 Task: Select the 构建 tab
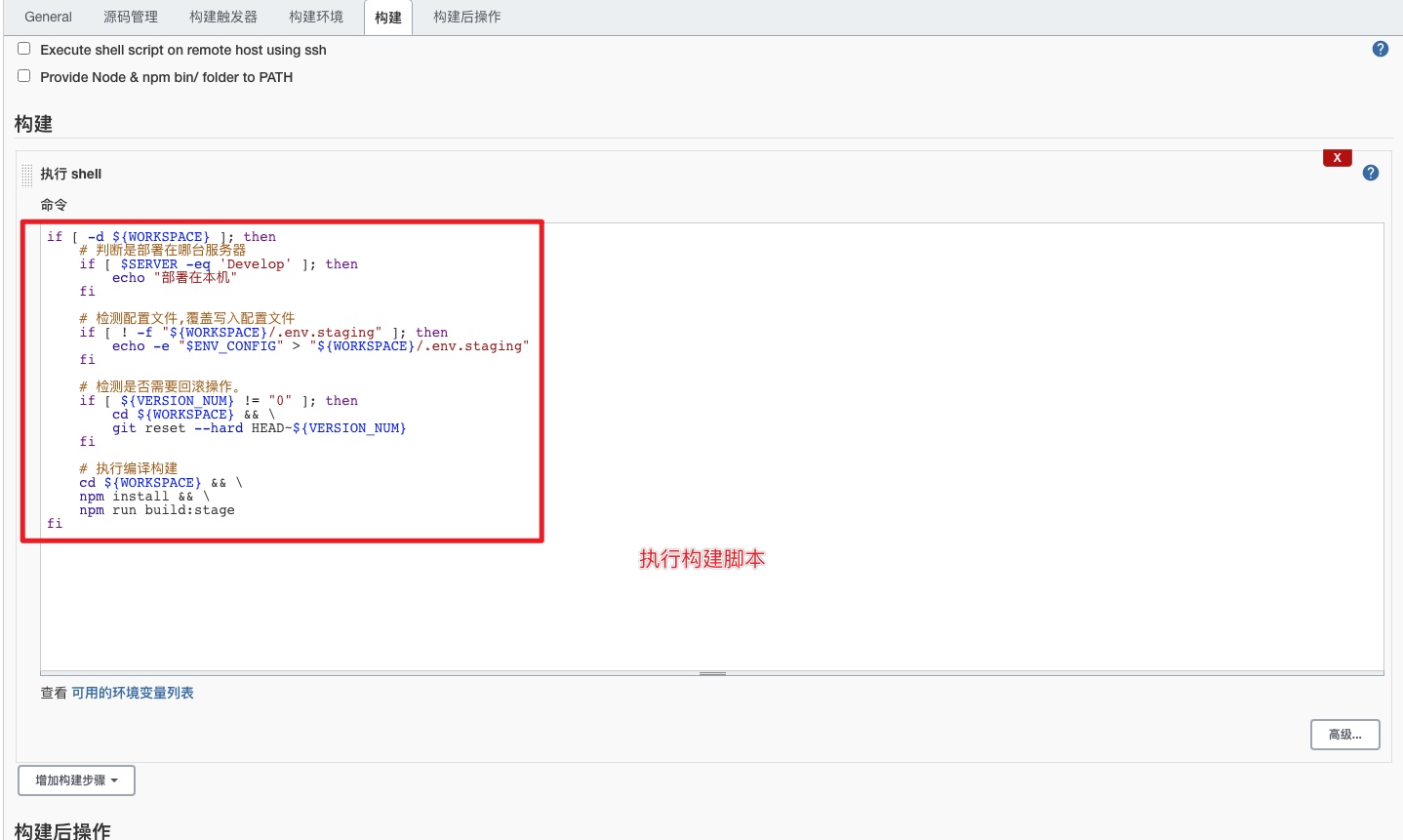pos(388,18)
